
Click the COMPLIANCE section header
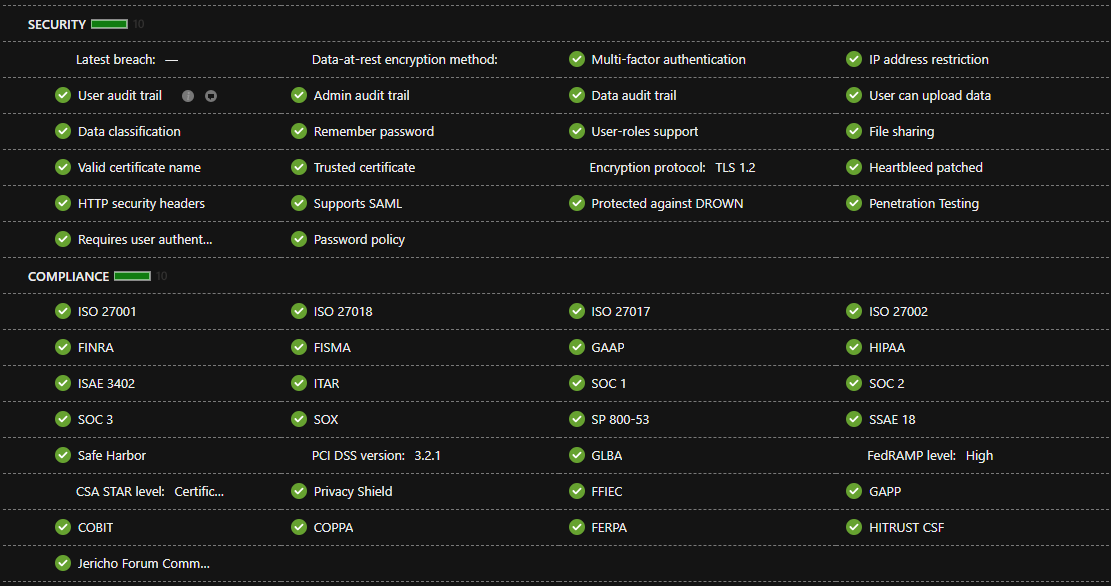tap(68, 276)
